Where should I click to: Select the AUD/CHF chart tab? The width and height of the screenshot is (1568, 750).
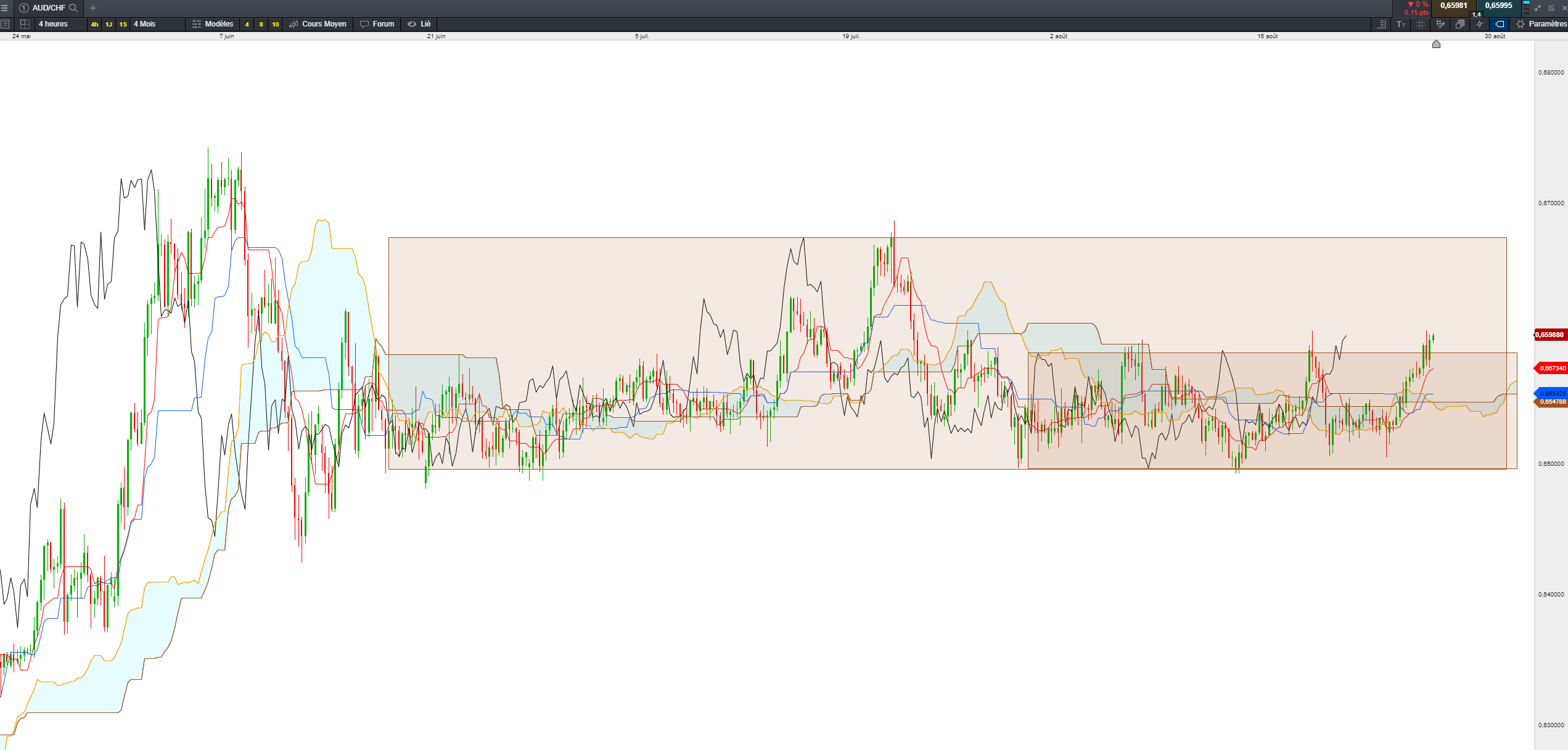[x=49, y=8]
